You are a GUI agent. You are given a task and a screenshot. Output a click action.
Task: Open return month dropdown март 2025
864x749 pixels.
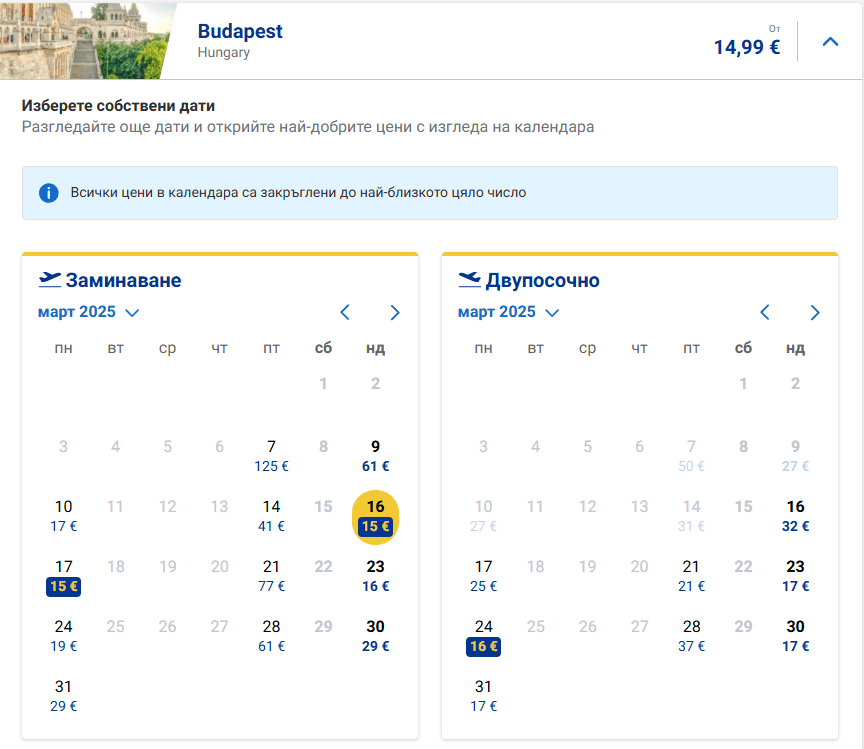(508, 312)
